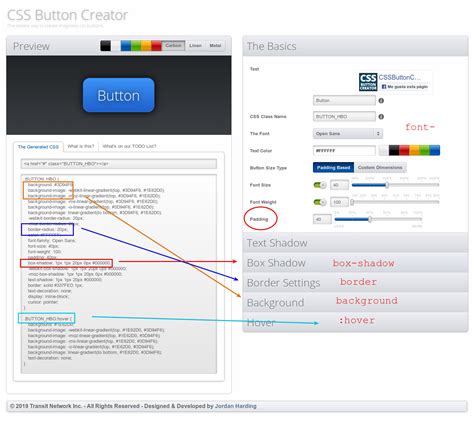Click the Font Size slider handle
Viewport: 474px width, 429px height.
point(387,185)
